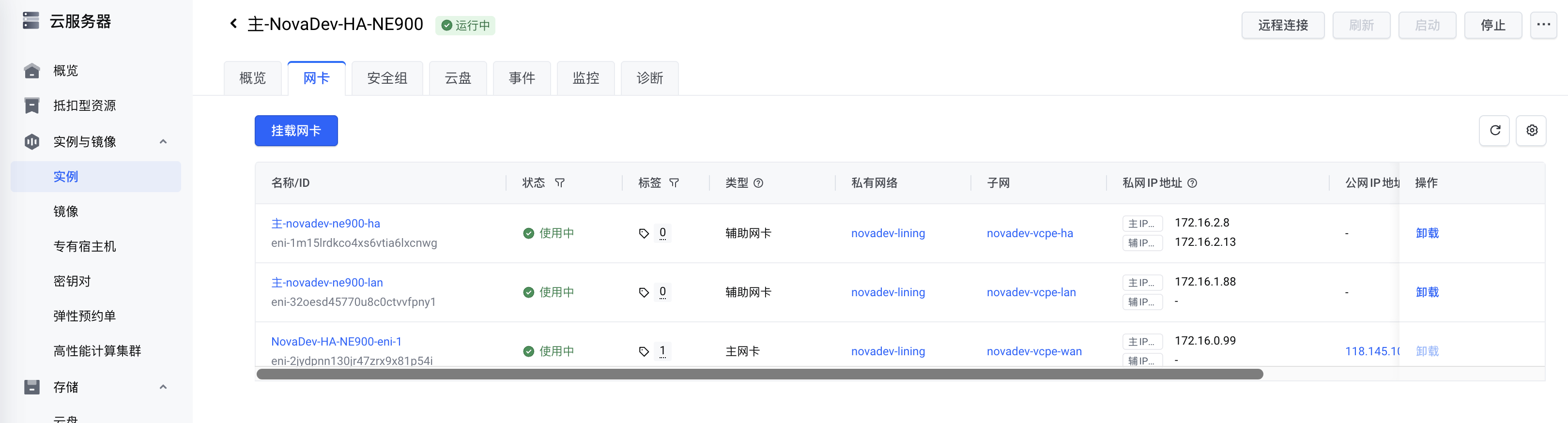Click status check icon of 主-novadev-ne900-ha
This screenshot has height=423, width=1568.
coord(528,233)
